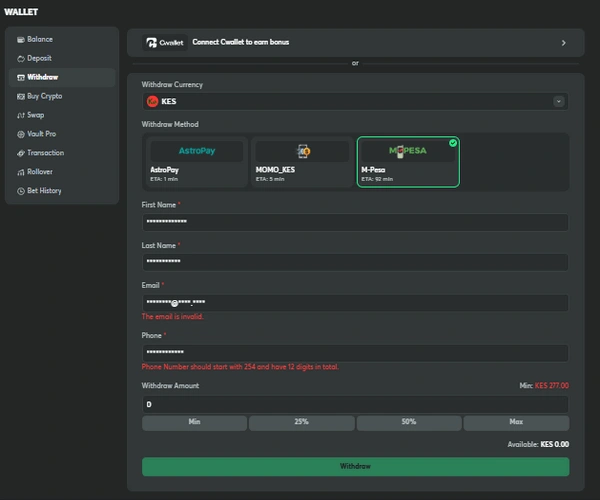View the Transaction section
Image resolution: width=600 pixels, height=500 pixels.
[x=62, y=153]
